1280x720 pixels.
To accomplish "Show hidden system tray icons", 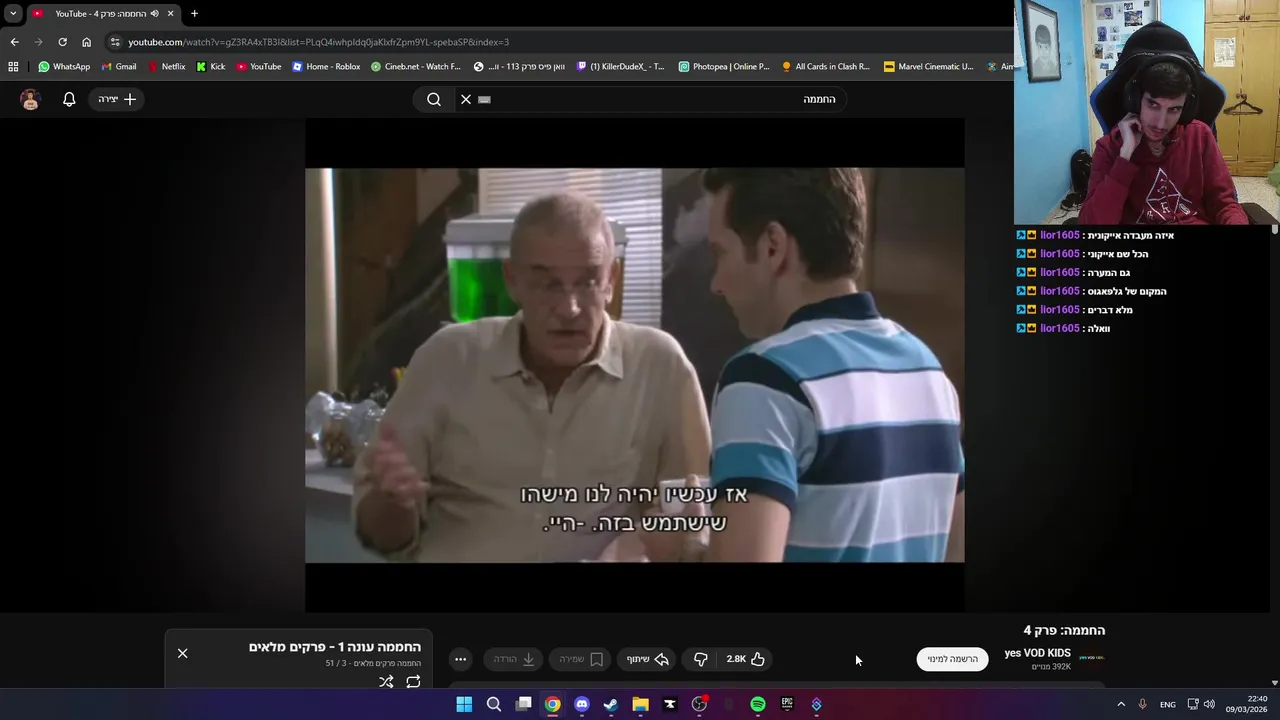I will tap(1121, 704).
